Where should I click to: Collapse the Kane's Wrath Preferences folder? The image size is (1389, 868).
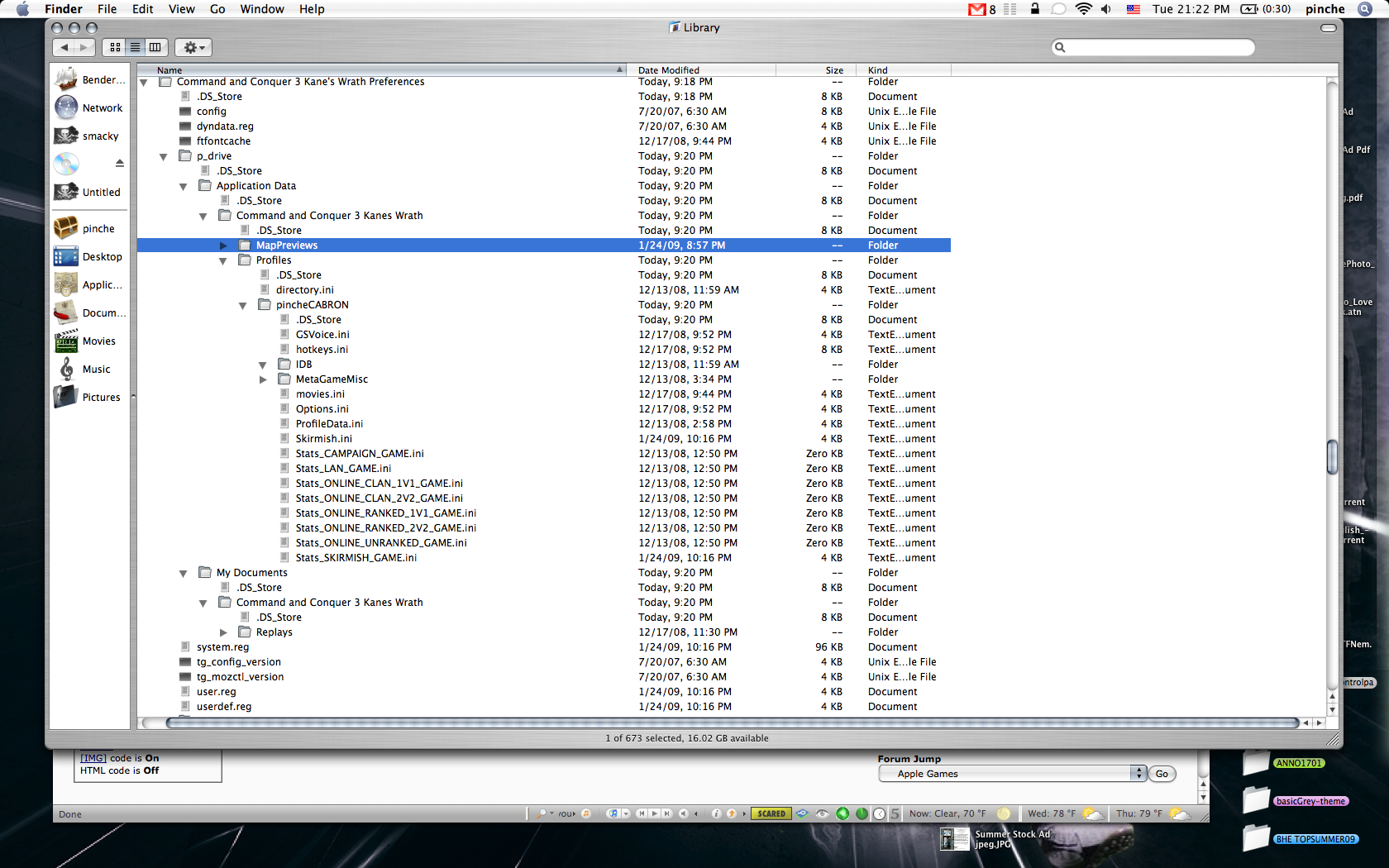point(144,83)
